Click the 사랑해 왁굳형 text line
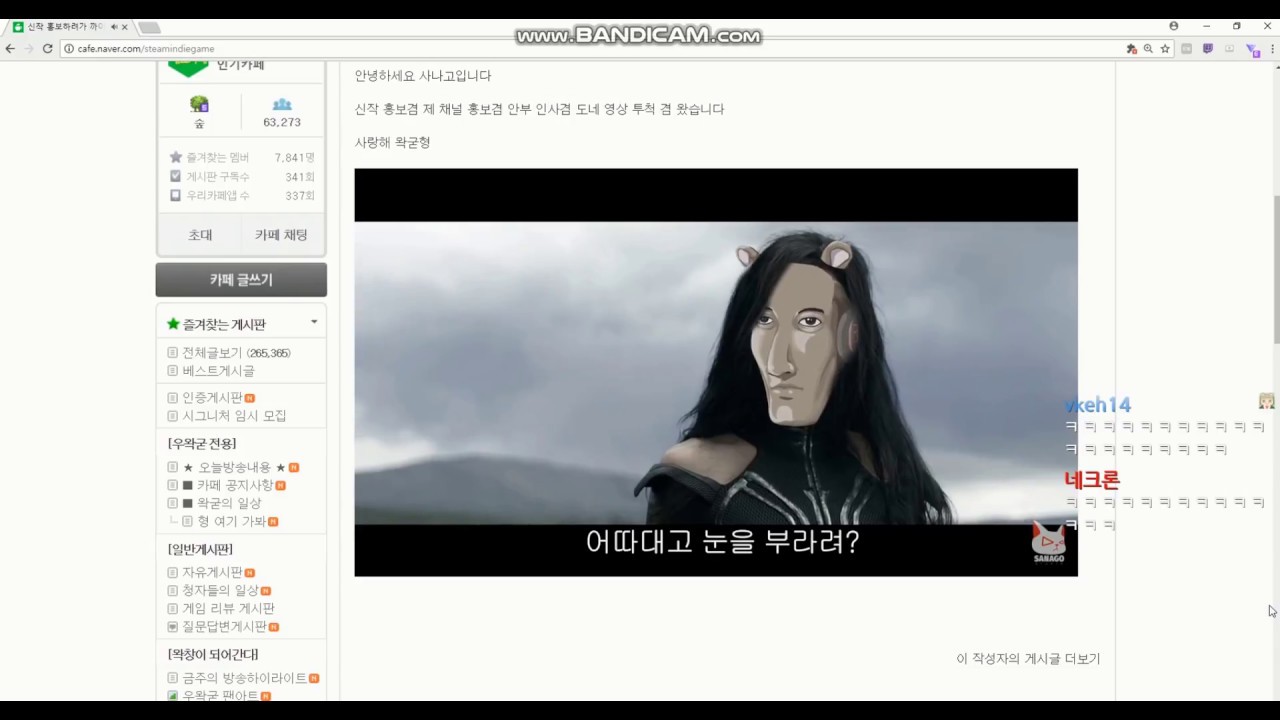The image size is (1280, 720). click(x=392, y=143)
